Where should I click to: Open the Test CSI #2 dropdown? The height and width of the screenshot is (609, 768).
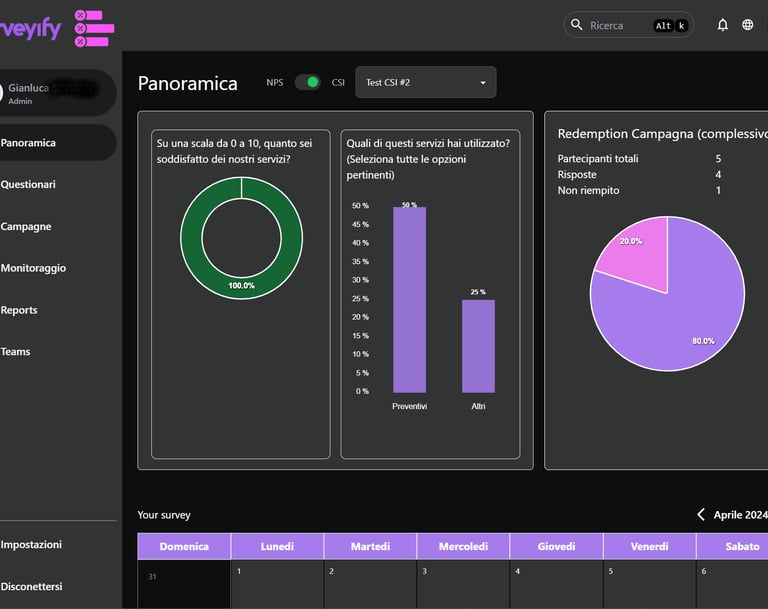pos(426,82)
